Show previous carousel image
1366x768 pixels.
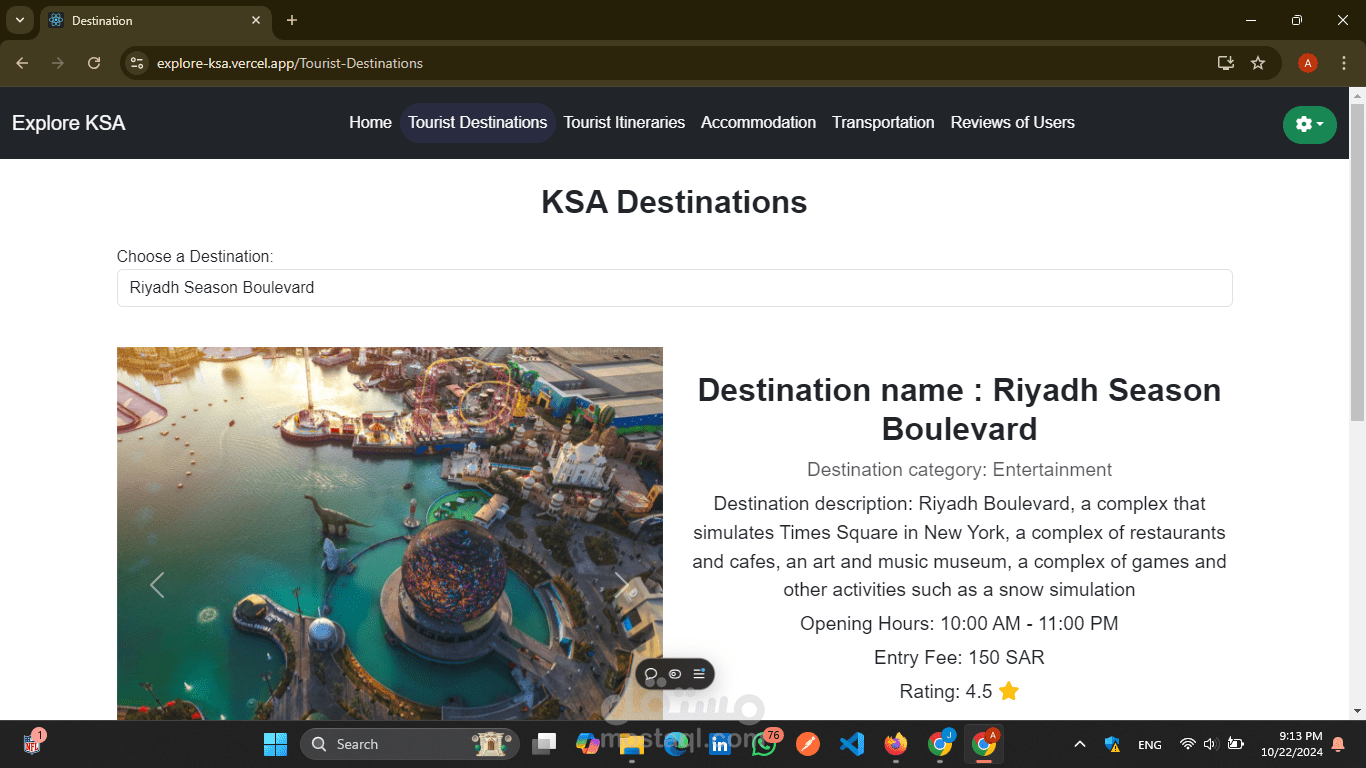click(x=157, y=585)
